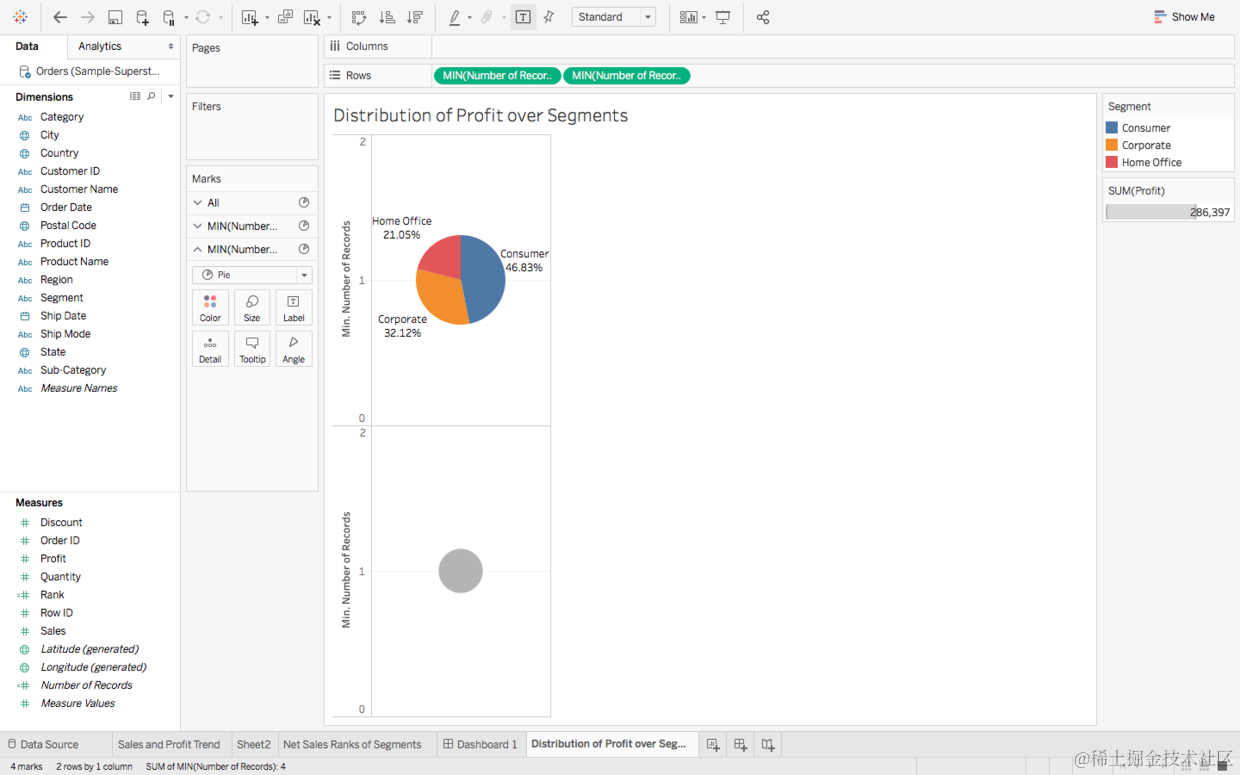This screenshot has height=775, width=1240.
Task: Collapse the second MIN(Number...) marks section
Action: [198, 250]
